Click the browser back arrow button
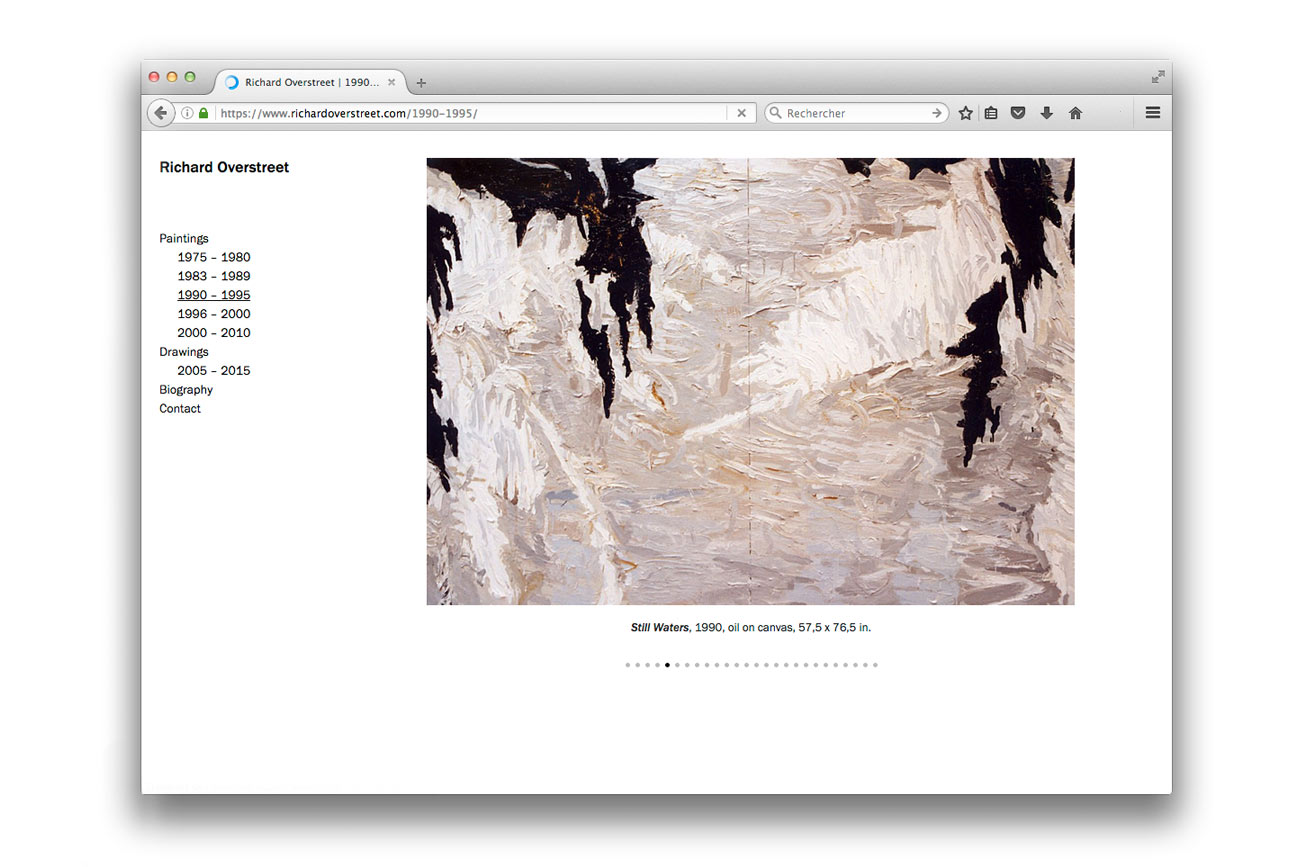Viewport: 1300px width, 867px height. (x=161, y=114)
